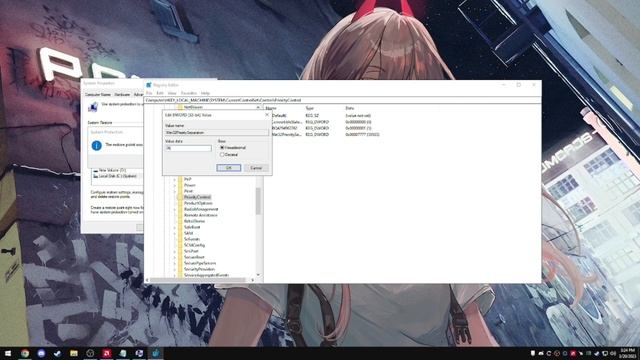Expand the ScsiPort registry key
This screenshot has width=640, height=360.
[175, 251]
